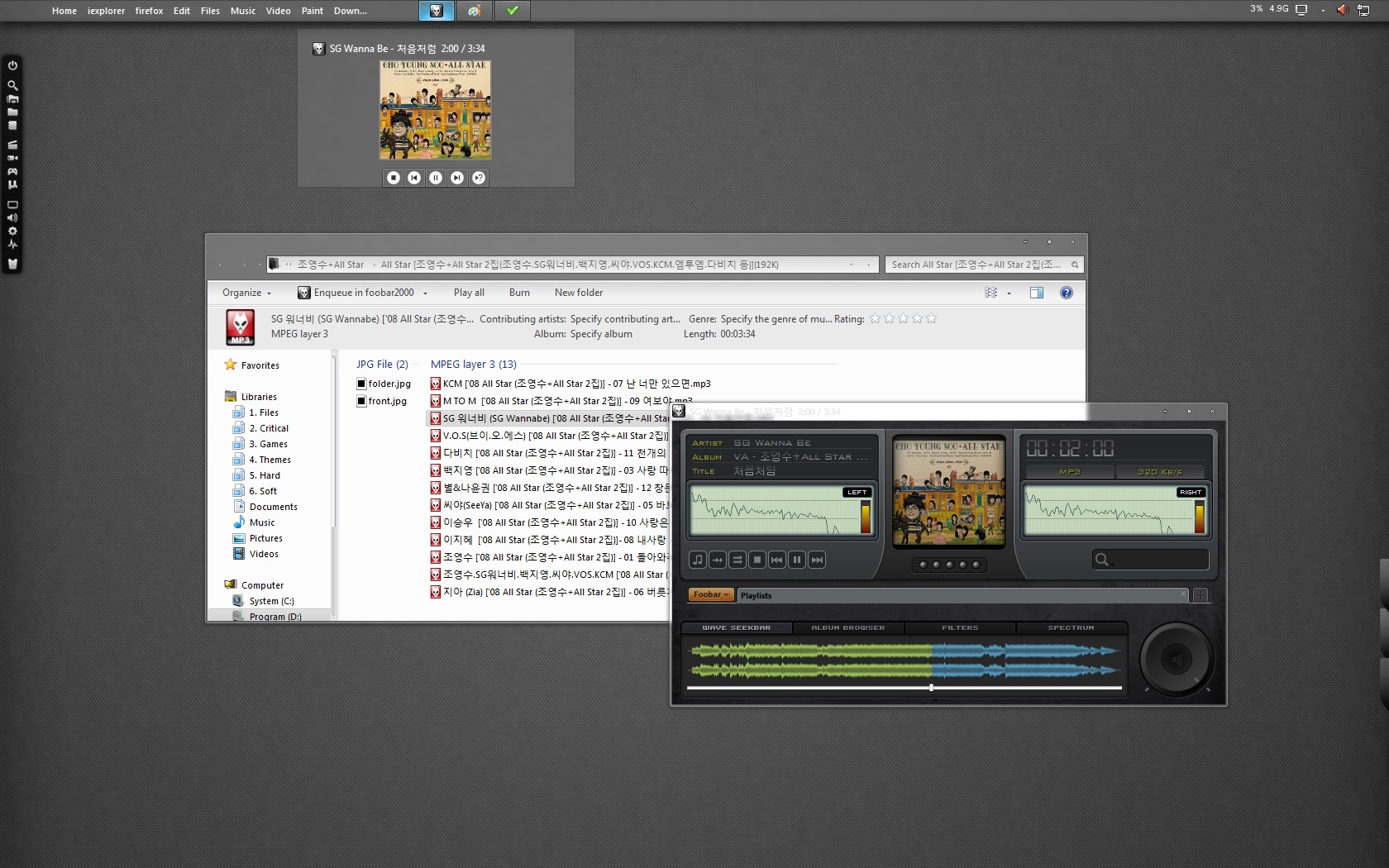Open change view dropdown arrow in Explorer

[1009, 293]
